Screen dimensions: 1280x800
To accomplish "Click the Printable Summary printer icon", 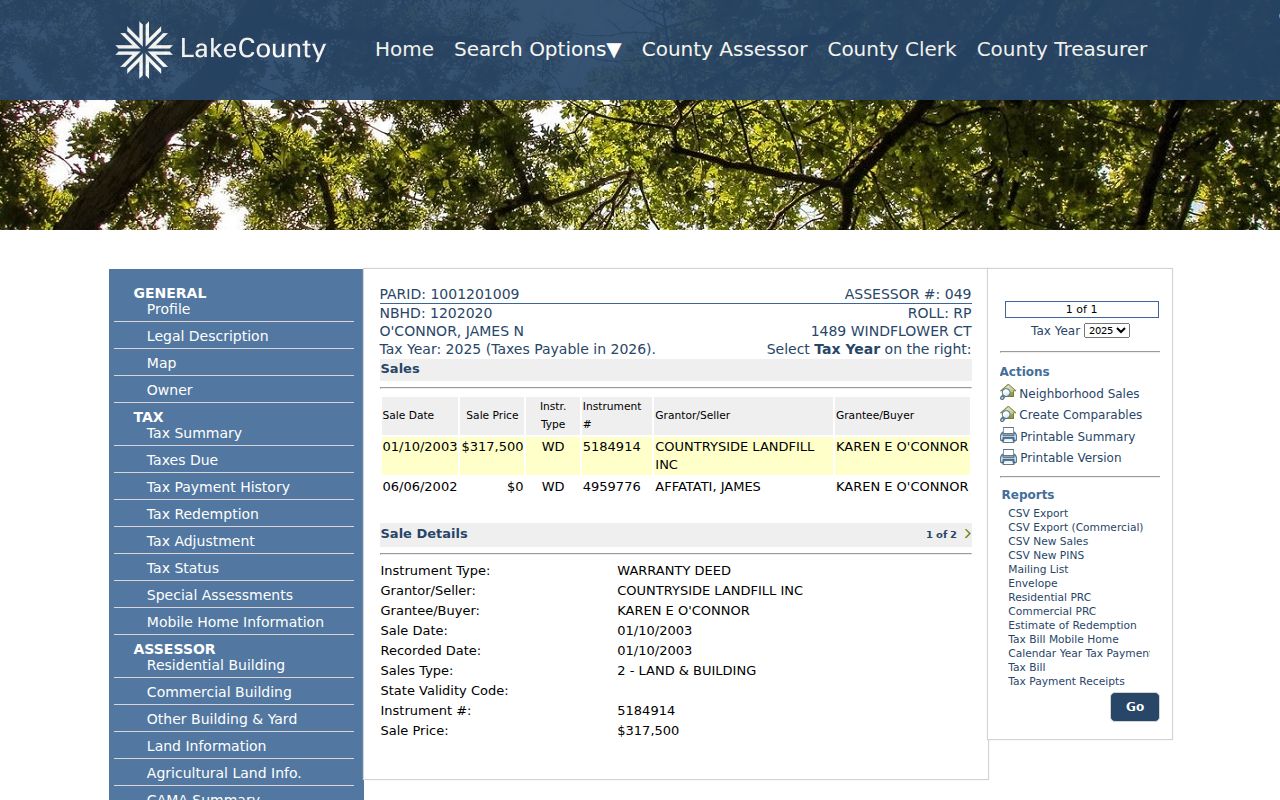I will pos(1008,436).
